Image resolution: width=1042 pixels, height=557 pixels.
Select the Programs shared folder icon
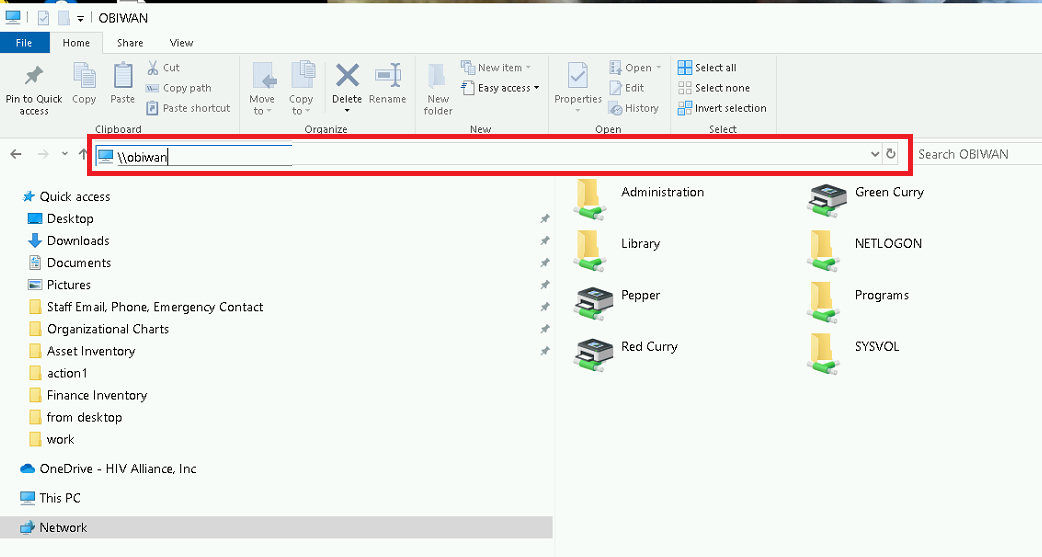point(823,302)
